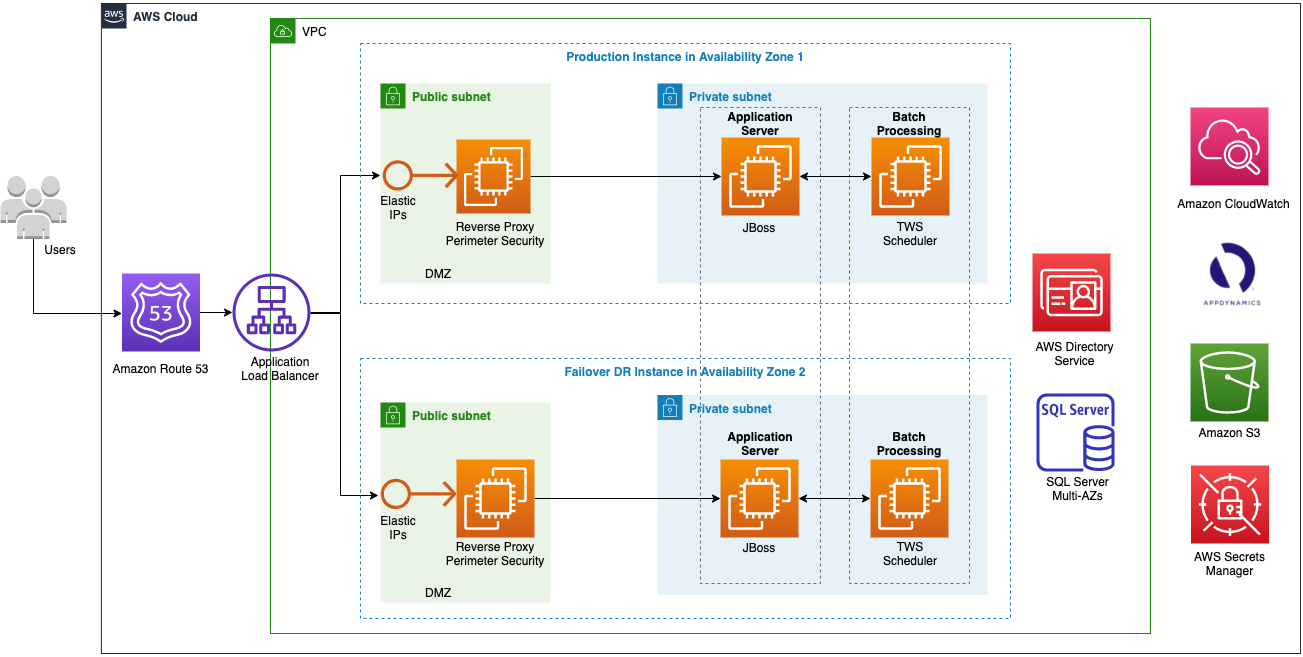Image resolution: width=1303 pixels, height=657 pixels.
Task: Click 'AWS Secrets Manager' caption
Action: (x=1229, y=564)
